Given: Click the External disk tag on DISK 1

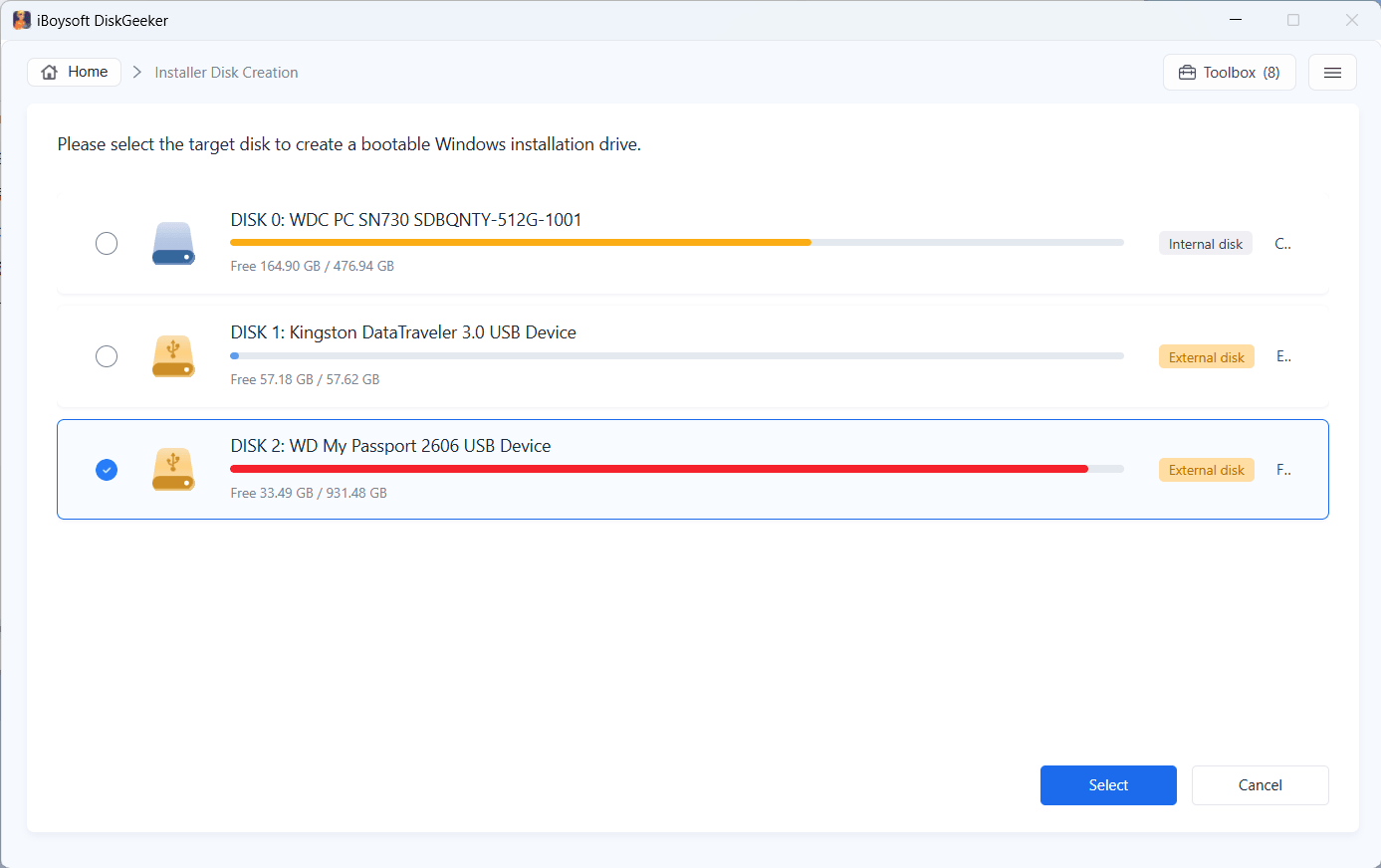Looking at the screenshot, I should click(x=1207, y=357).
